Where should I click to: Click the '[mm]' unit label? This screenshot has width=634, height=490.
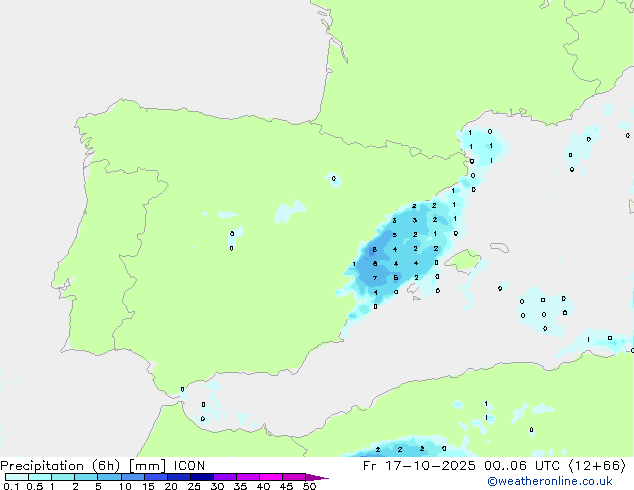click(x=148, y=466)
